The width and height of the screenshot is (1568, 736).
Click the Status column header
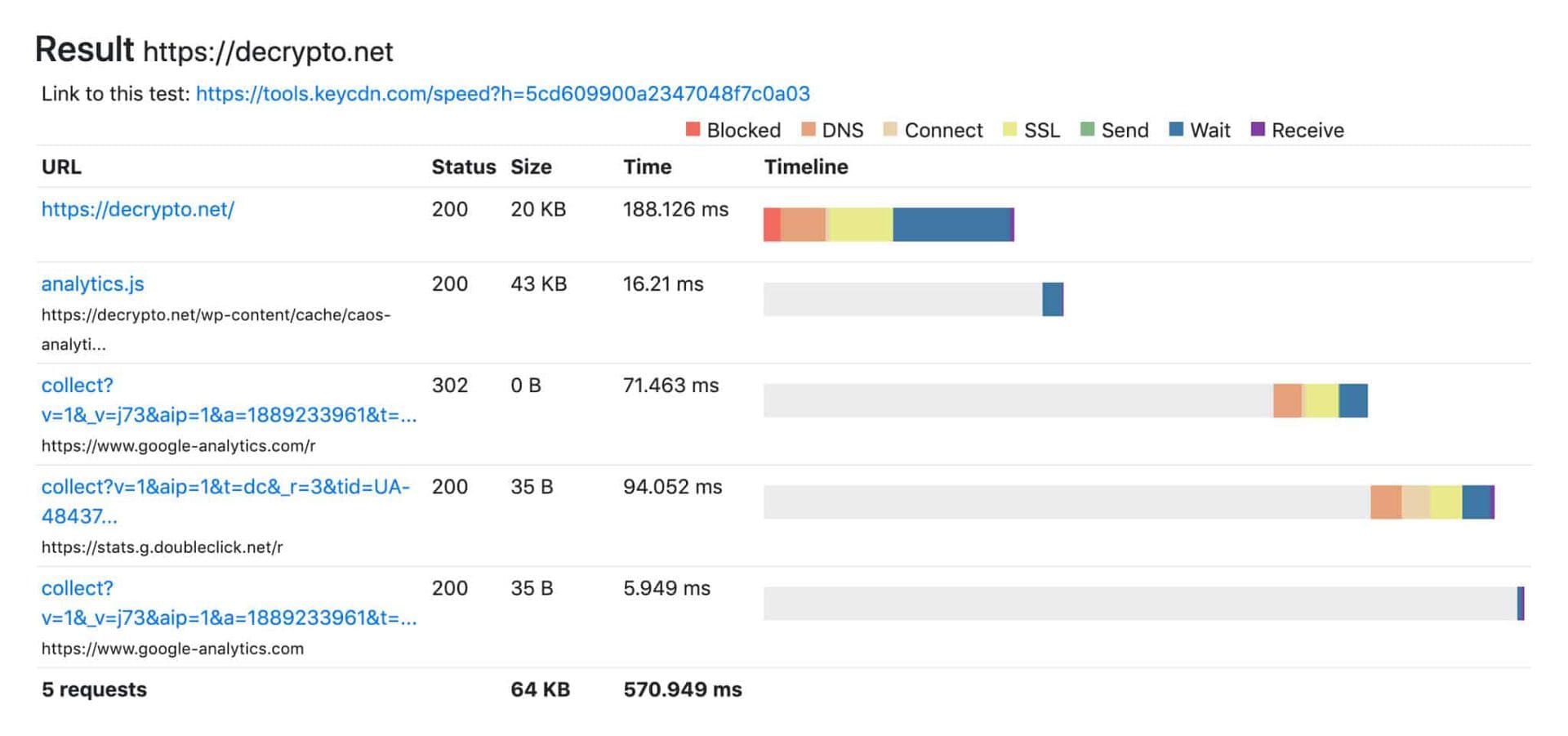click(x=464, y=167)
